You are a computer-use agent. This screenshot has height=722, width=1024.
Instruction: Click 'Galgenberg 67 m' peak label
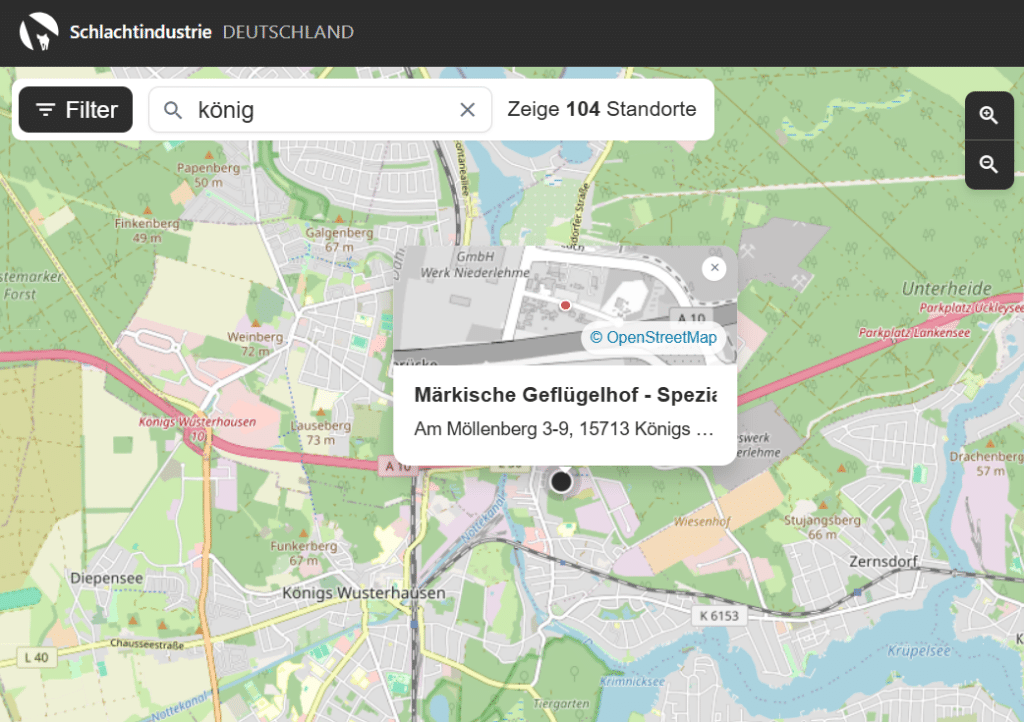pyautogui.click(x=339, y=240)
